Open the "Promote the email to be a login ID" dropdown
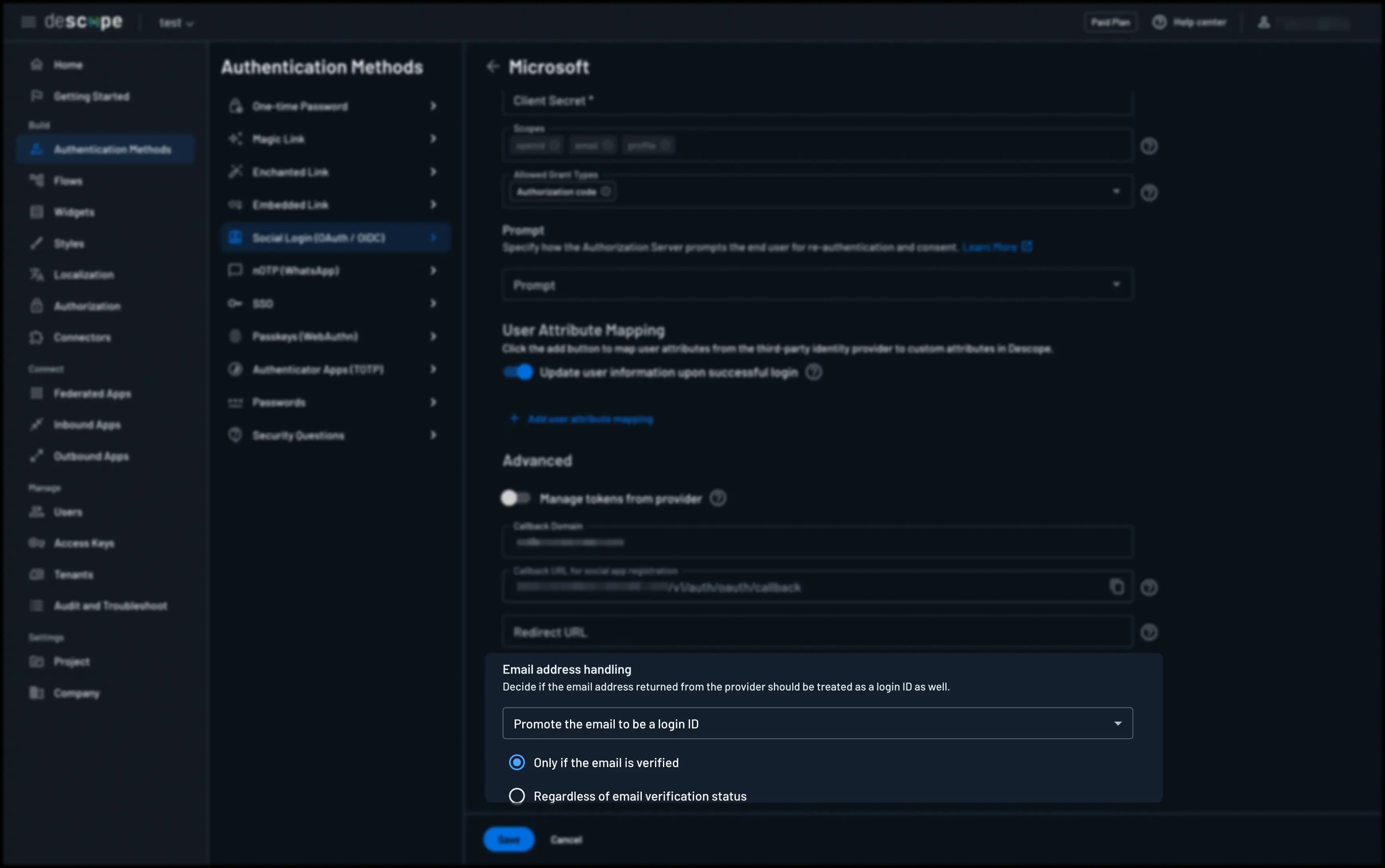The height and width of the screenshot is (868, 1385). [x=817, y=723]
